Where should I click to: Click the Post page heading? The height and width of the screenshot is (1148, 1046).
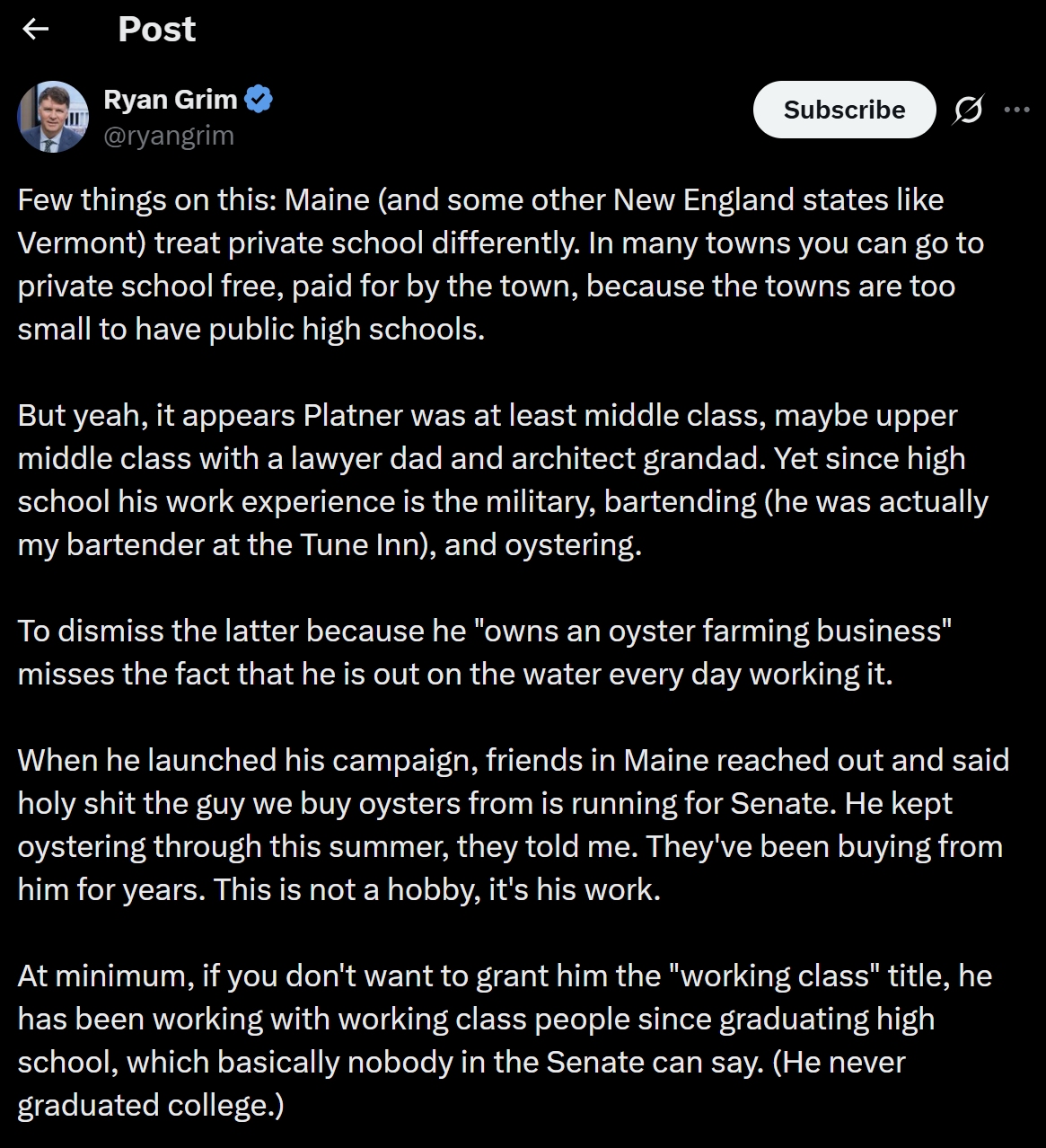click(x=156, y=30)
